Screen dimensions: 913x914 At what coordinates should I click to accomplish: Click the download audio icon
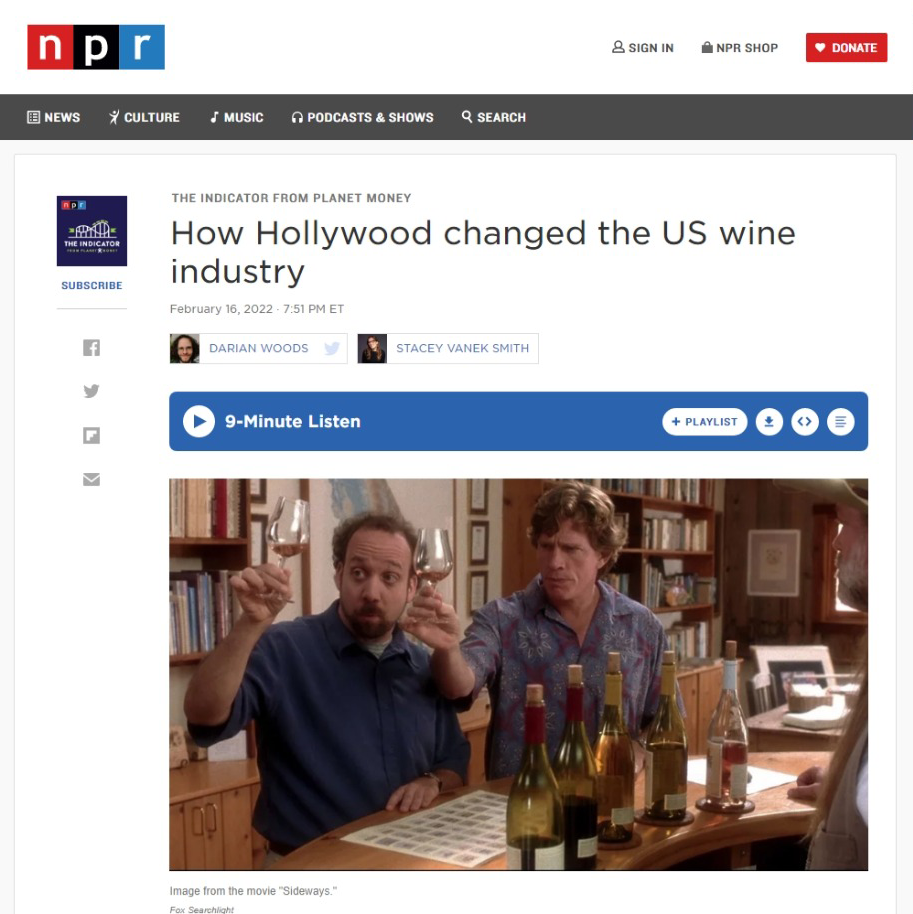point(769,421)
